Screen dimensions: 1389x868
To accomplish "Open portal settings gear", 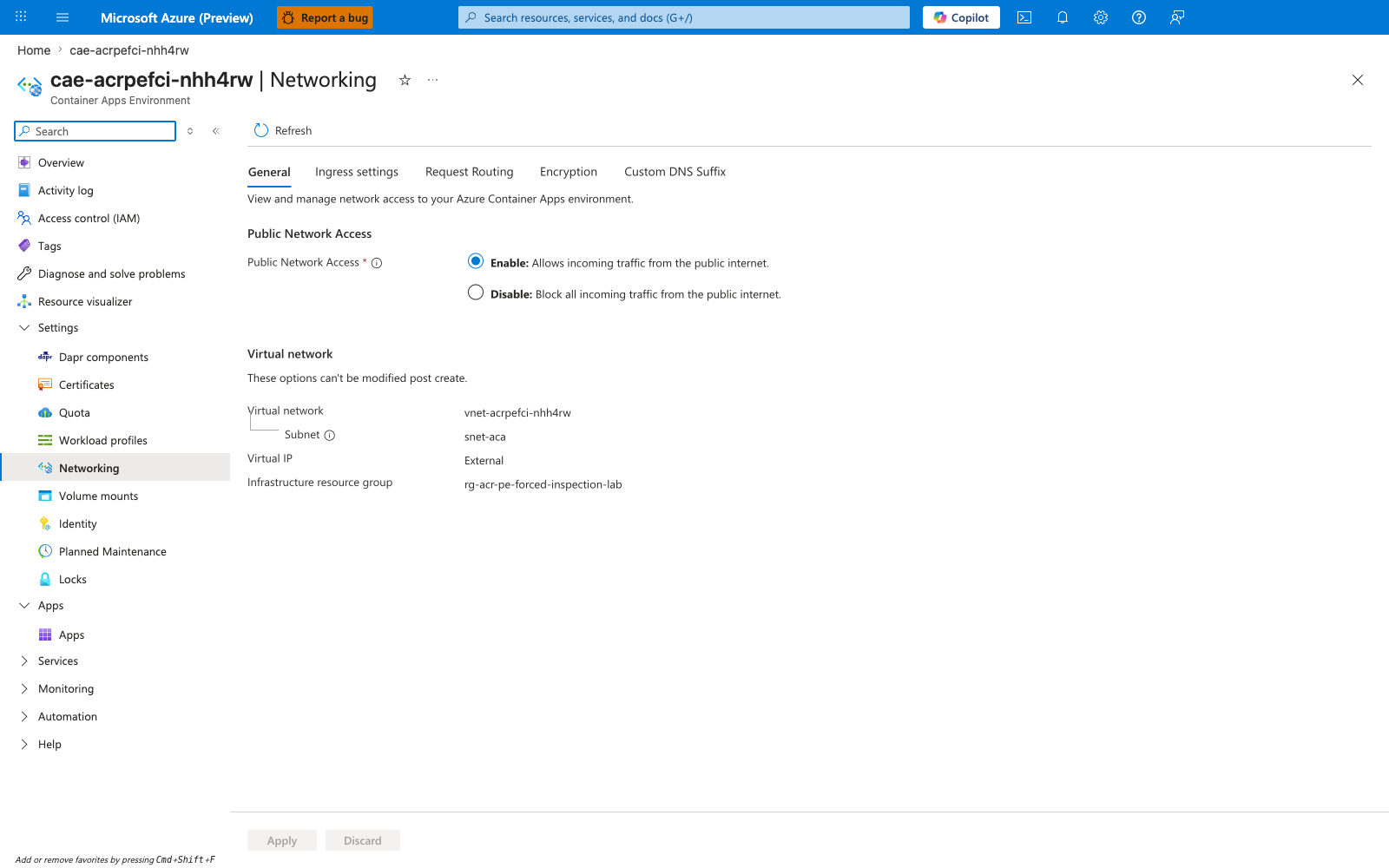I will (1101, 17).
